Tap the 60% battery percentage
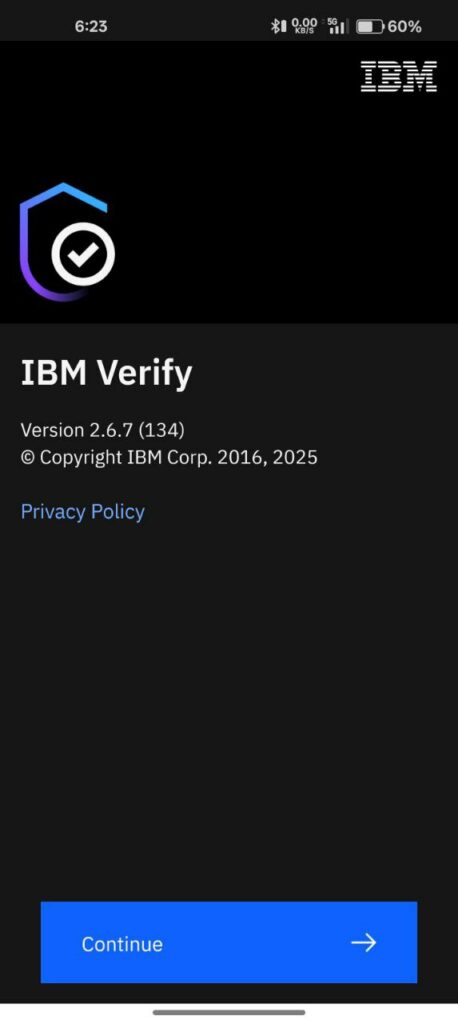 click(405, 27)
